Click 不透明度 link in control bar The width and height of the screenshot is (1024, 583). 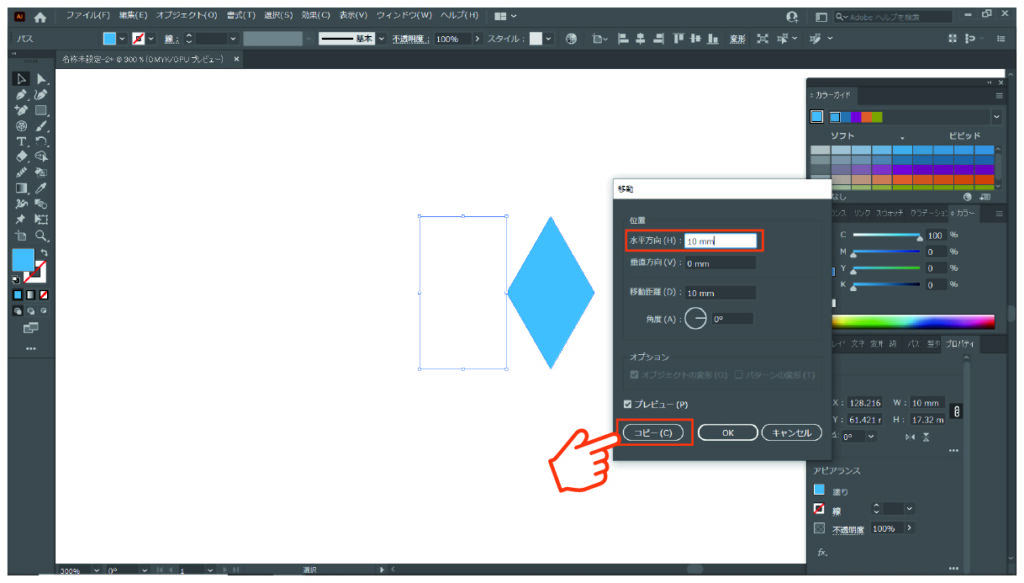coord(409,39)
